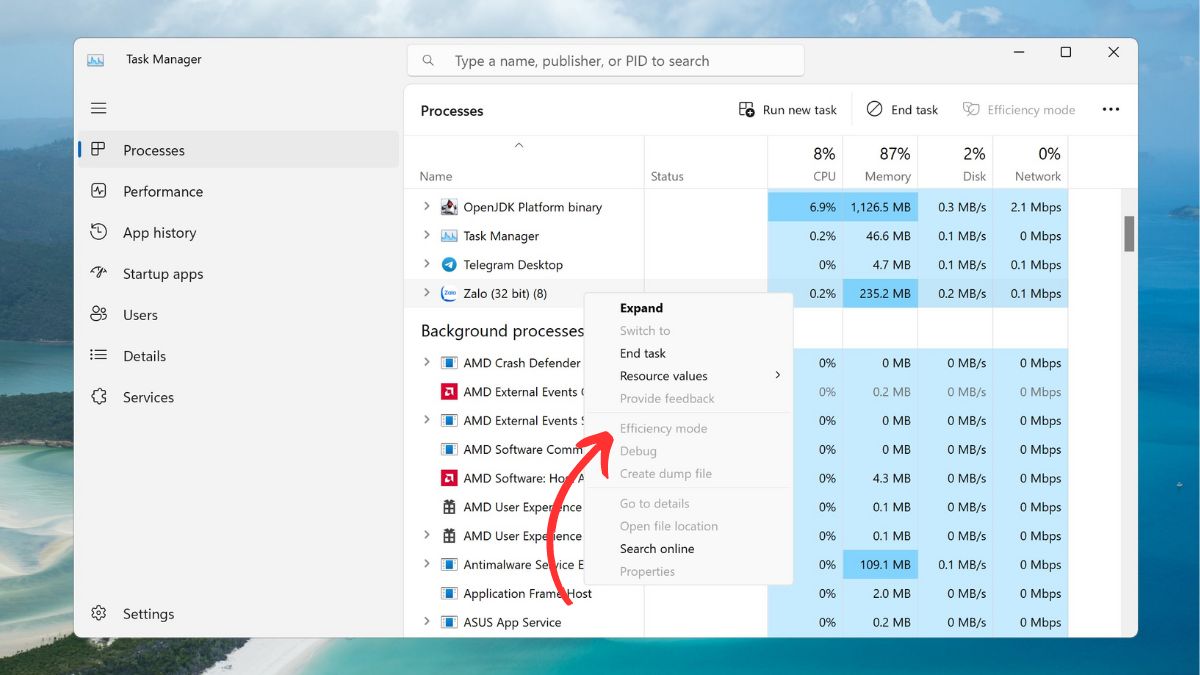
Task: Sort by the CPU column header
Action: pos(805,163)
